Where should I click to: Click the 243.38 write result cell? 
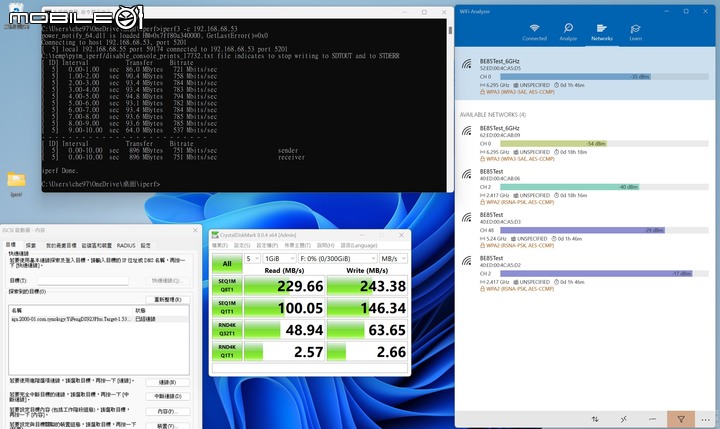coord(367,286)
